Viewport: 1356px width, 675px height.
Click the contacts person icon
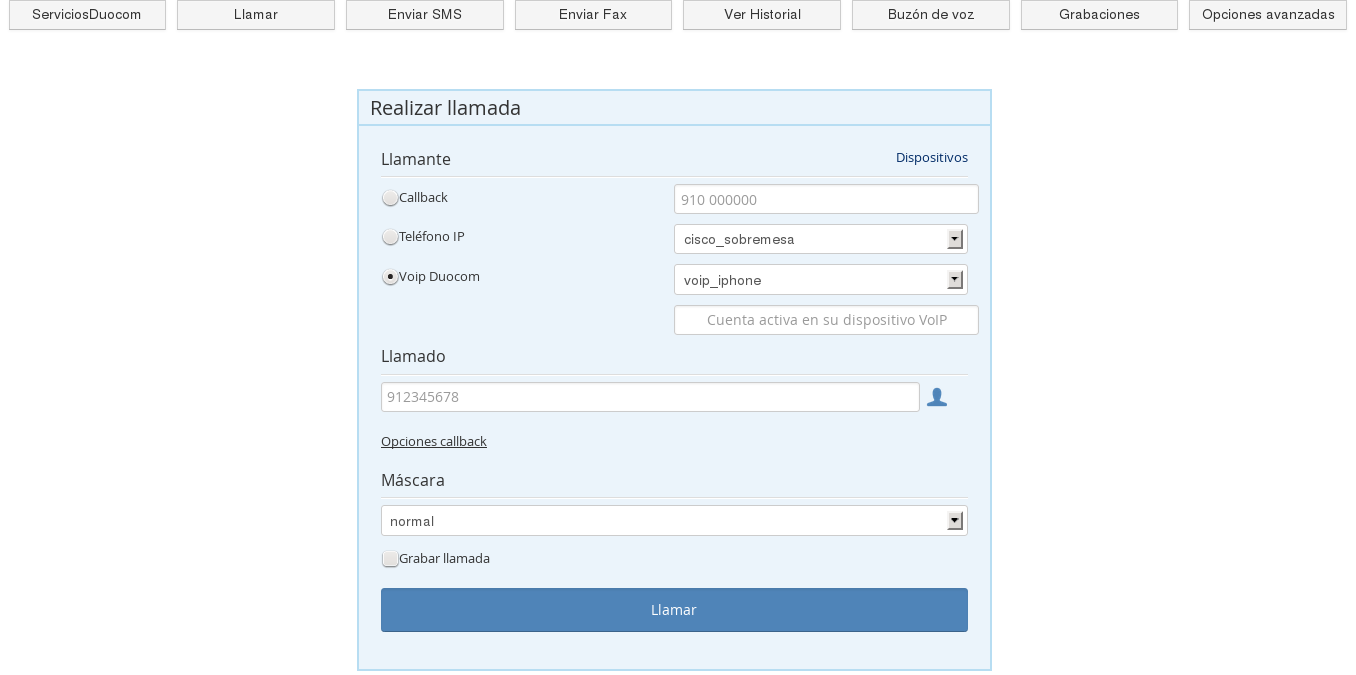tap(936, 397)
